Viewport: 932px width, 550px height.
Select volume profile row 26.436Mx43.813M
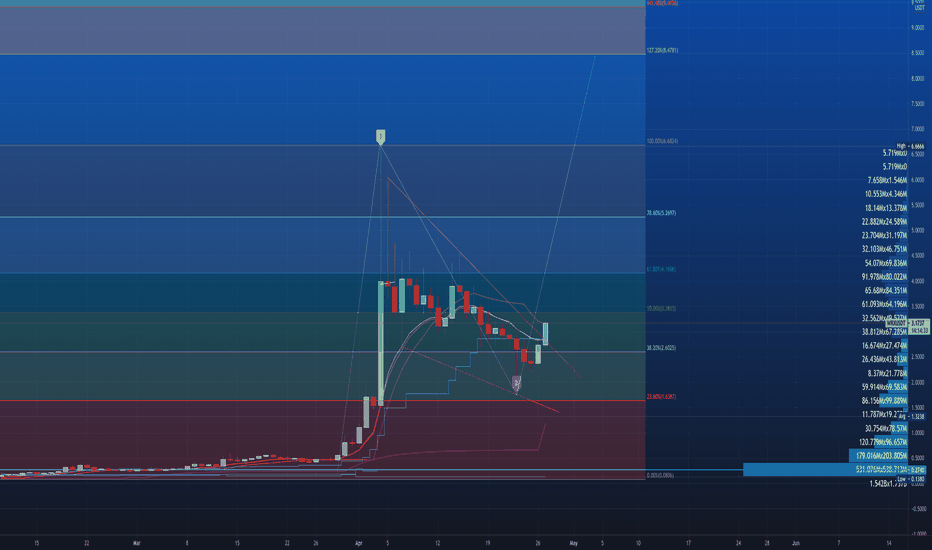(x=884, y=360)
